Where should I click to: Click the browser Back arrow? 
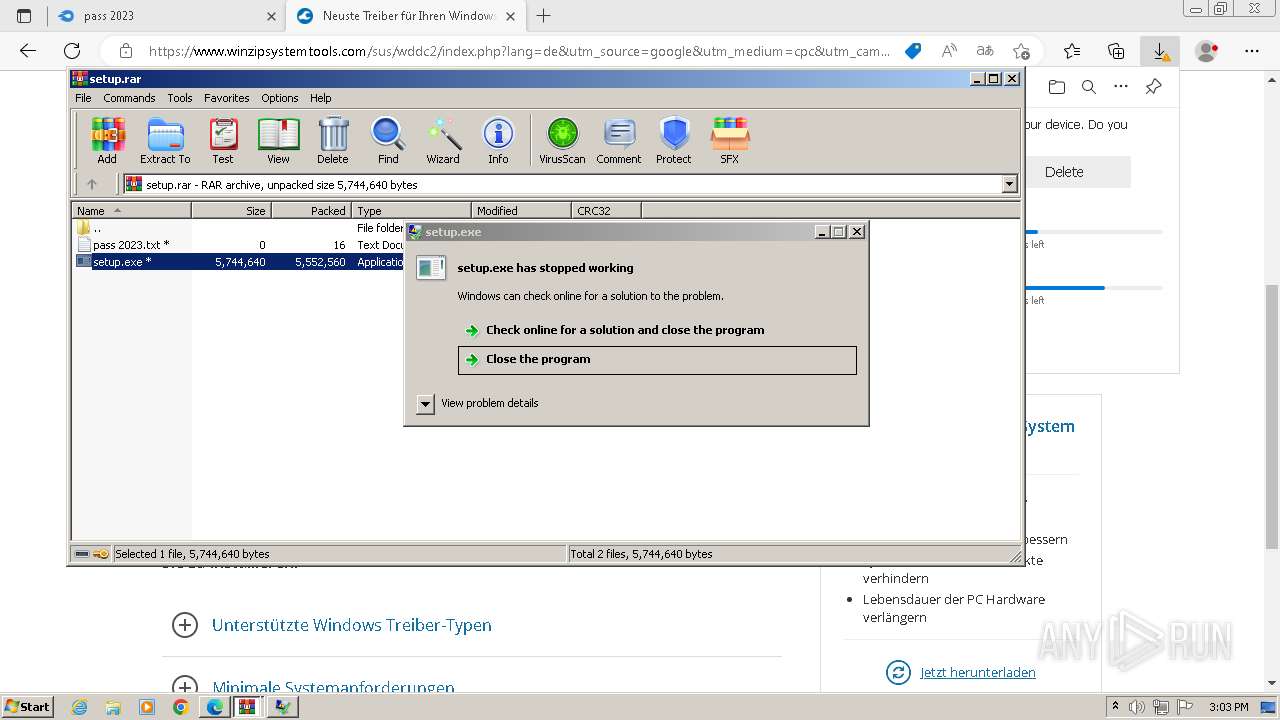(27, 51)
